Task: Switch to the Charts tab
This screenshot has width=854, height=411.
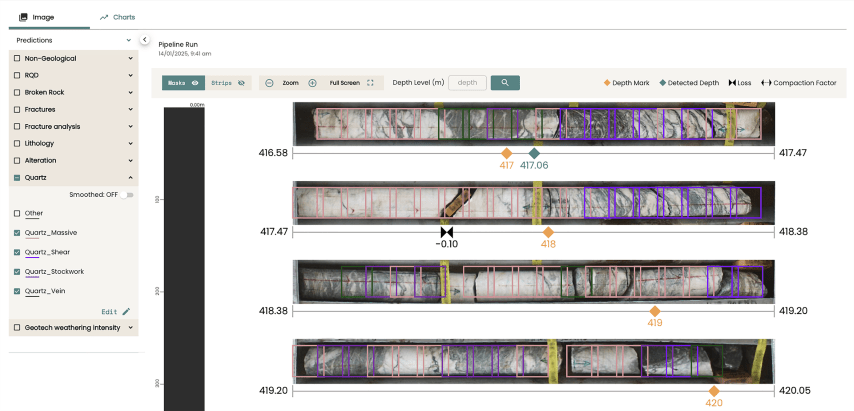Action: (x=118, y=17)
